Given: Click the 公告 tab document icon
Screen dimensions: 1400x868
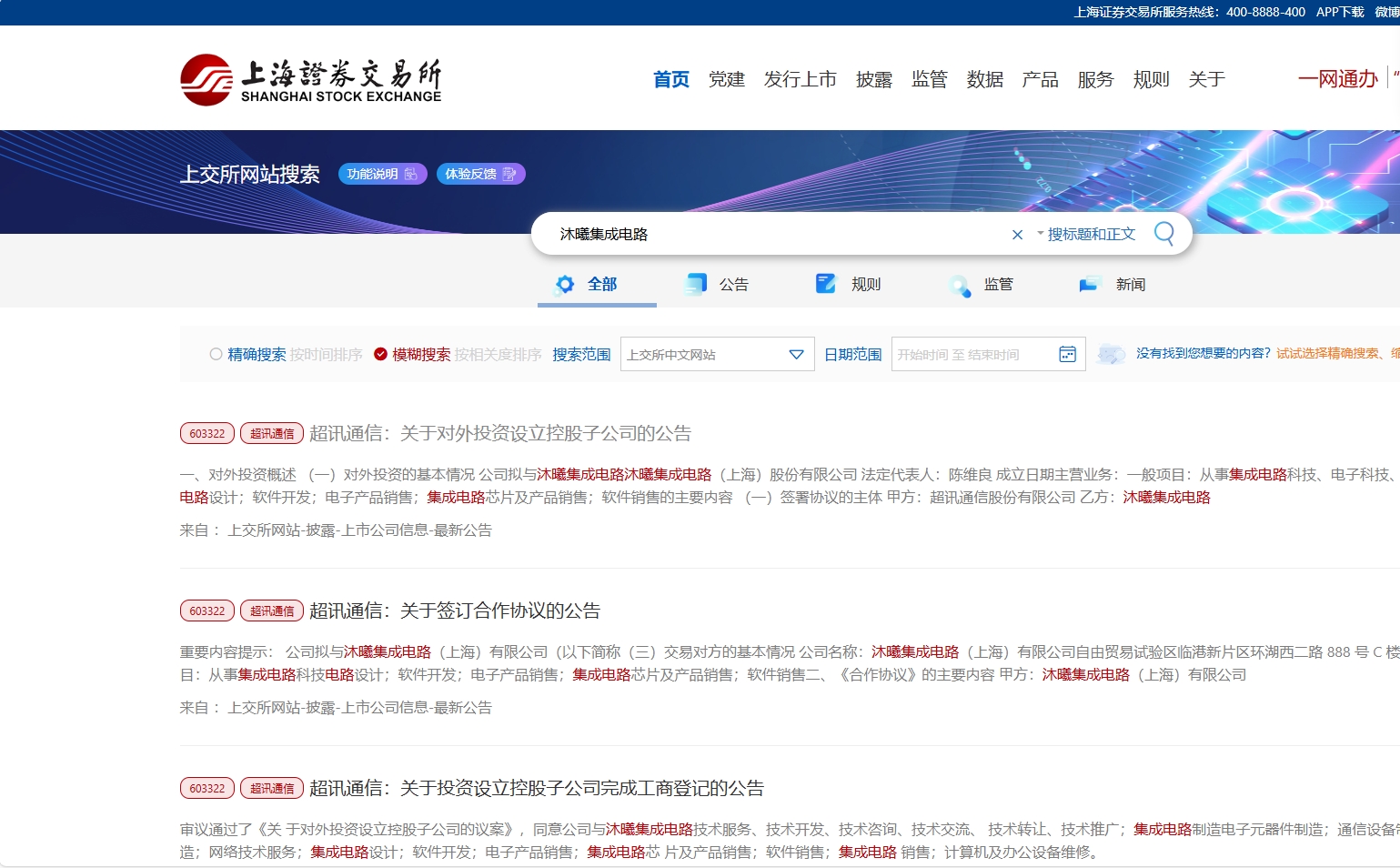Looking at the screenshot, I should pyautogui.click(x=696, y=284).
